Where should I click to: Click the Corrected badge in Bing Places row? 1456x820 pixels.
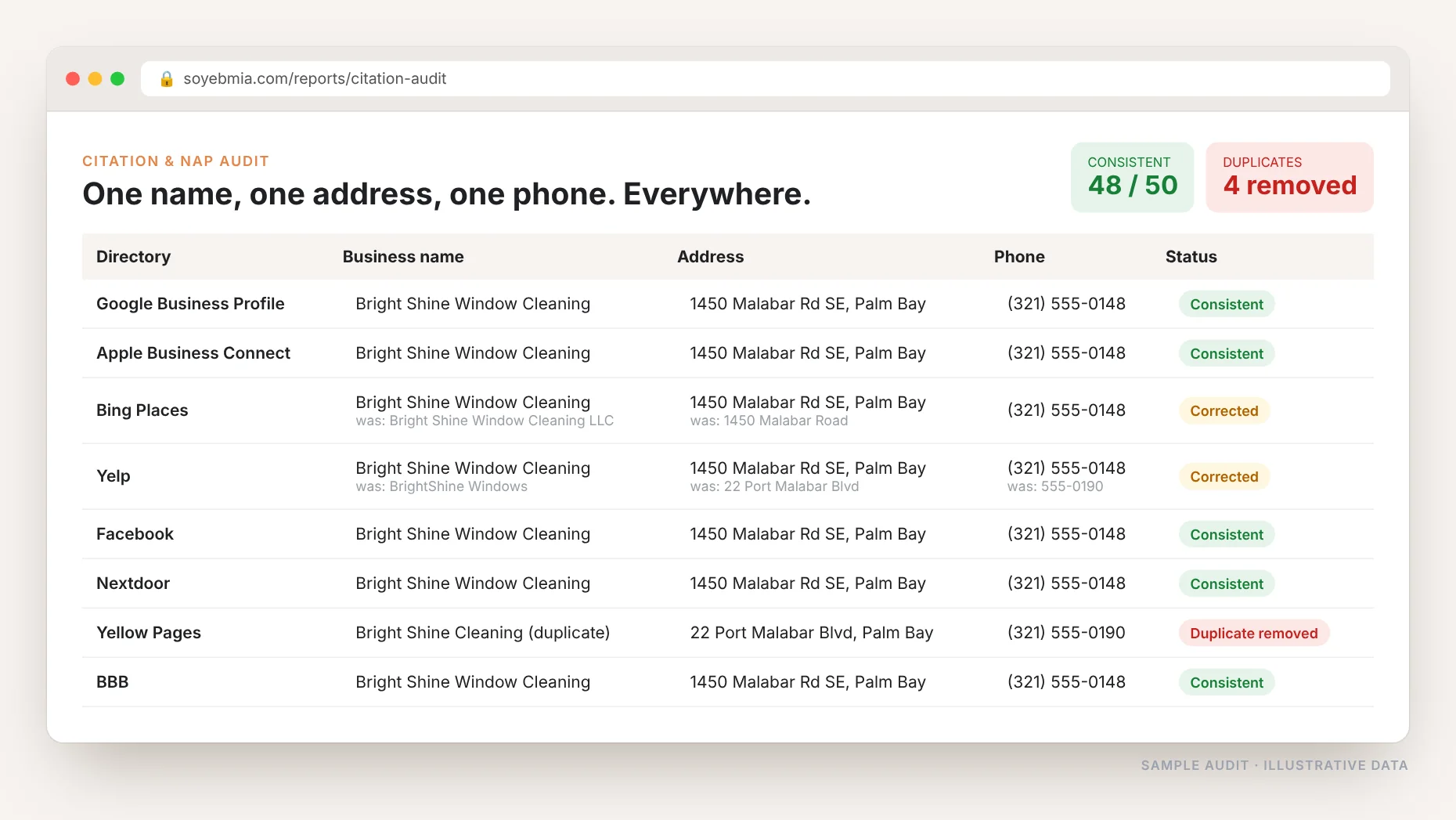pos(1224,410)
